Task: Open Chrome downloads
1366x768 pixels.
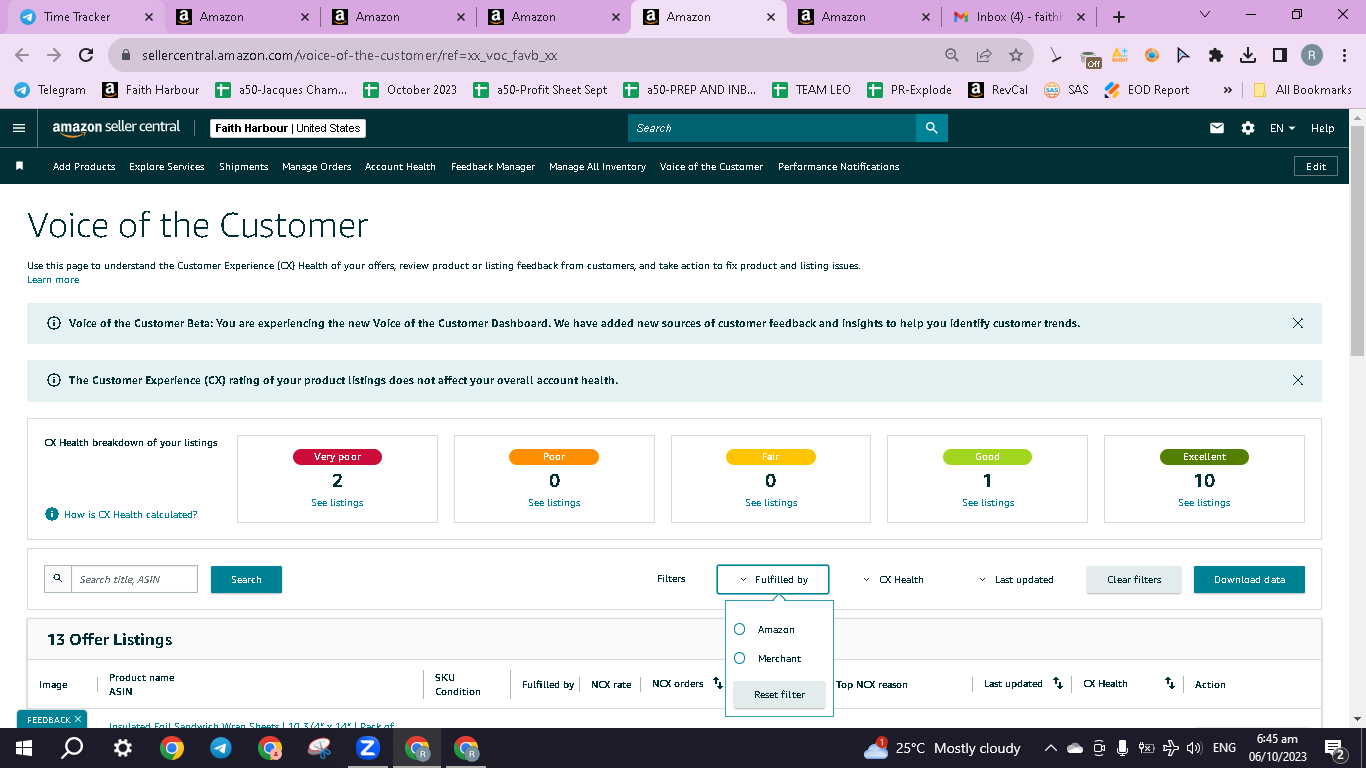Action: pyautogui.click(x=1248, y=55)
